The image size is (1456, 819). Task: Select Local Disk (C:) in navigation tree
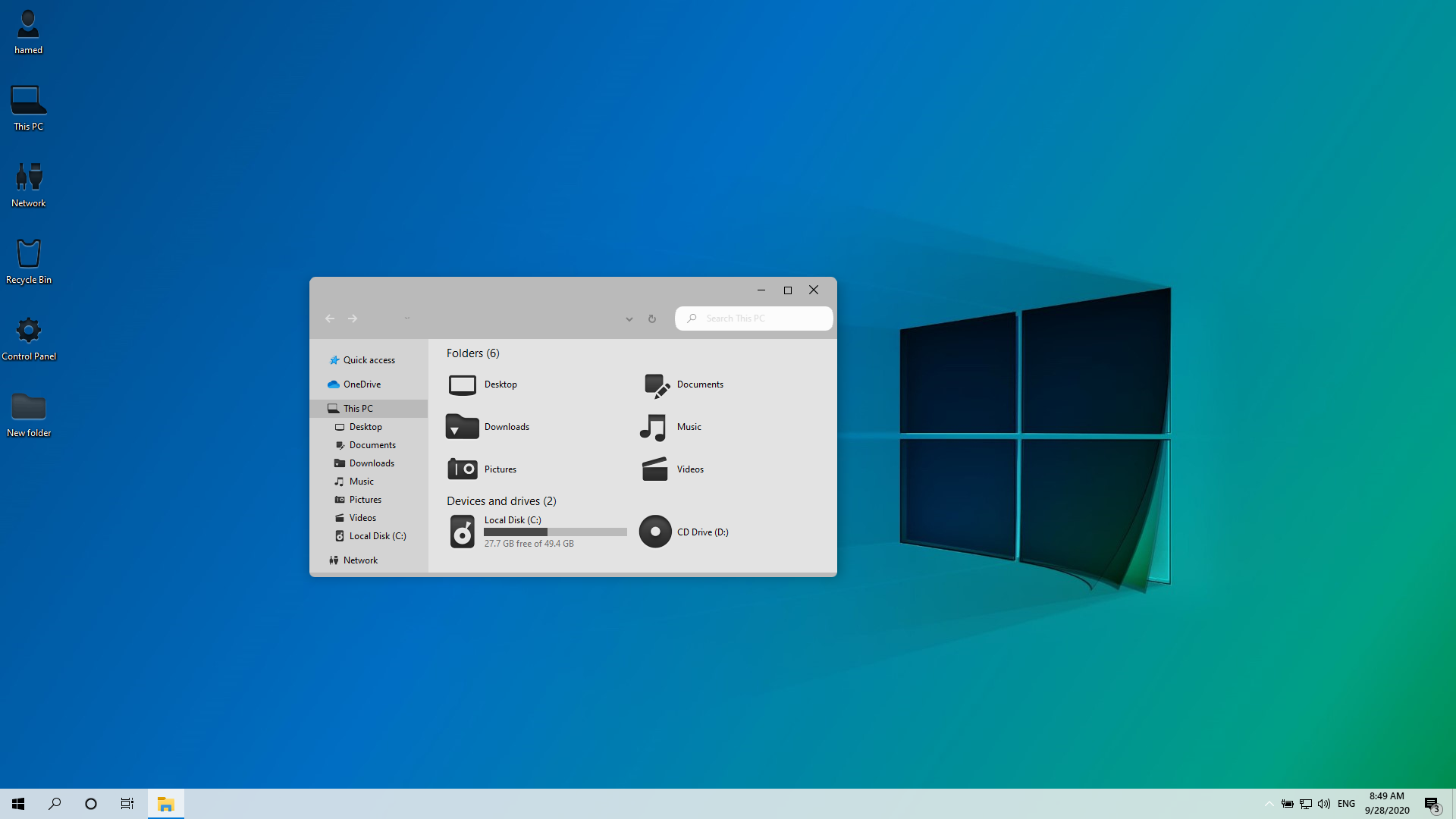(x=377, y=536)
